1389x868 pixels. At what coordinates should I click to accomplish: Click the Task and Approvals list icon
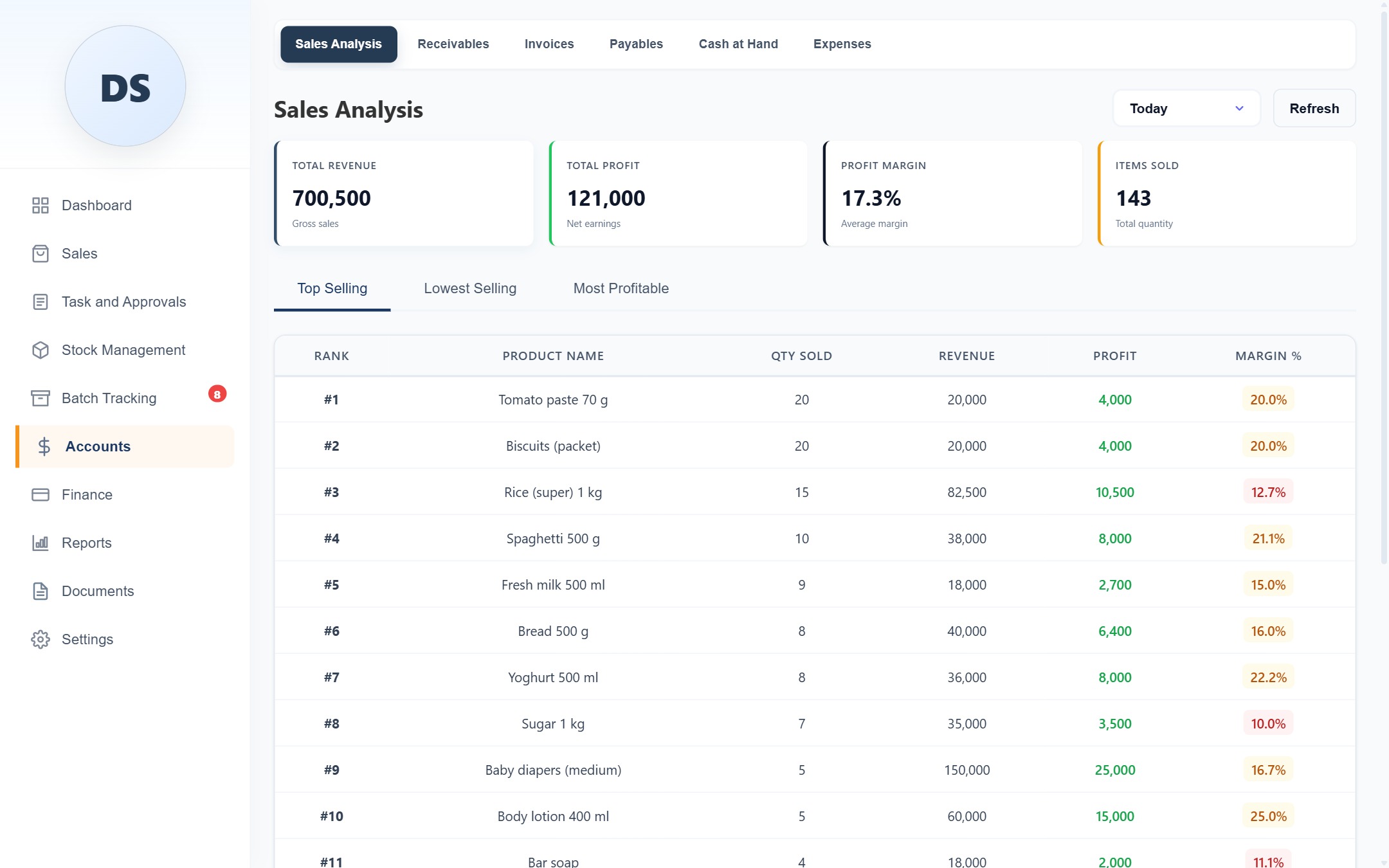(41, 302)
